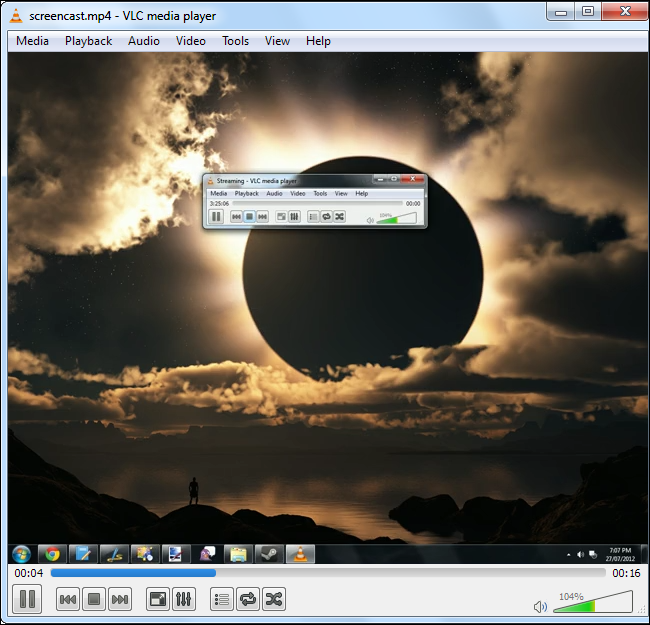
Task: Open the View menu
Action: [x=277, y=41]
